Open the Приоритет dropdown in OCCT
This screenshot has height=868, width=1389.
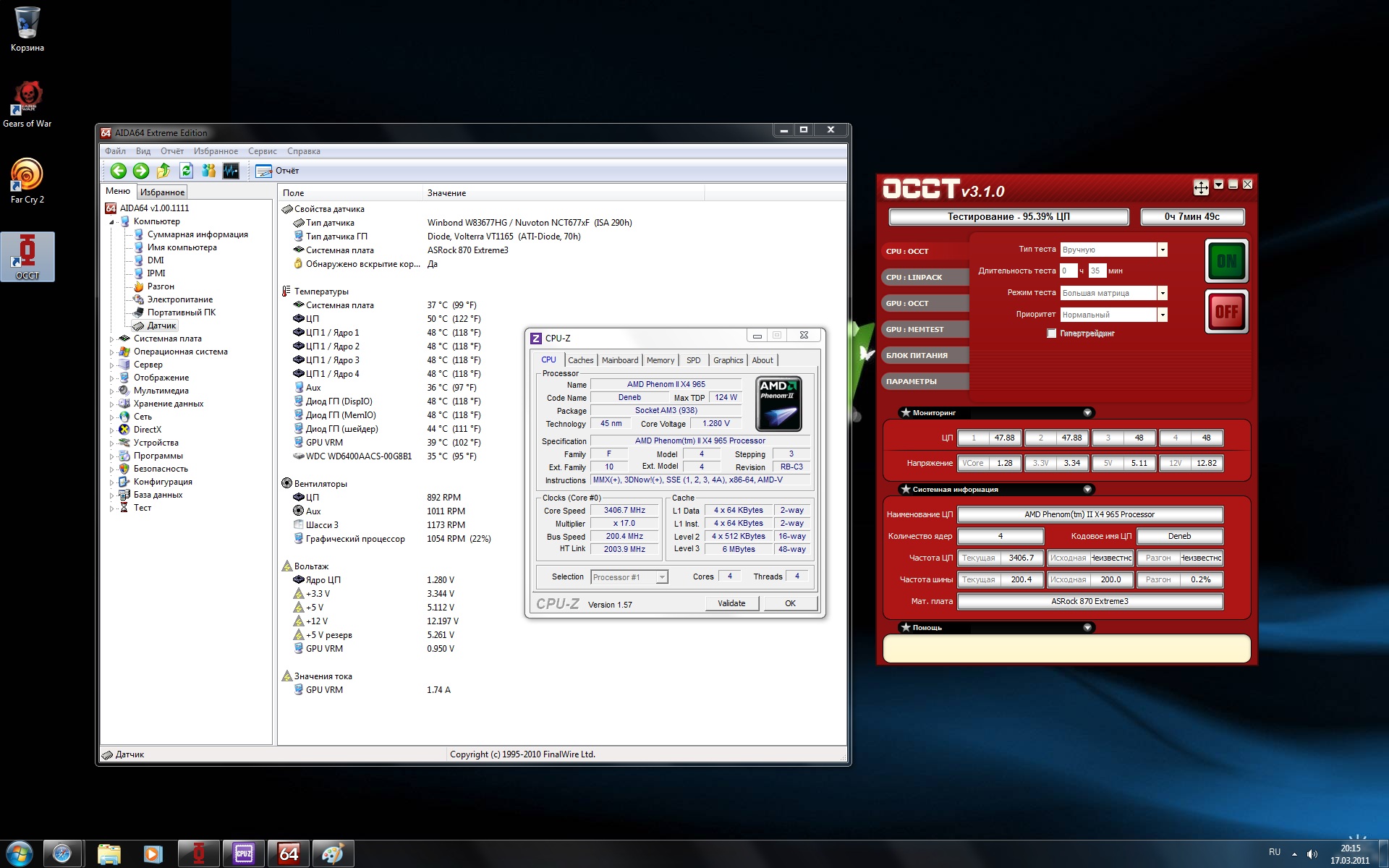coord(1162,315)
